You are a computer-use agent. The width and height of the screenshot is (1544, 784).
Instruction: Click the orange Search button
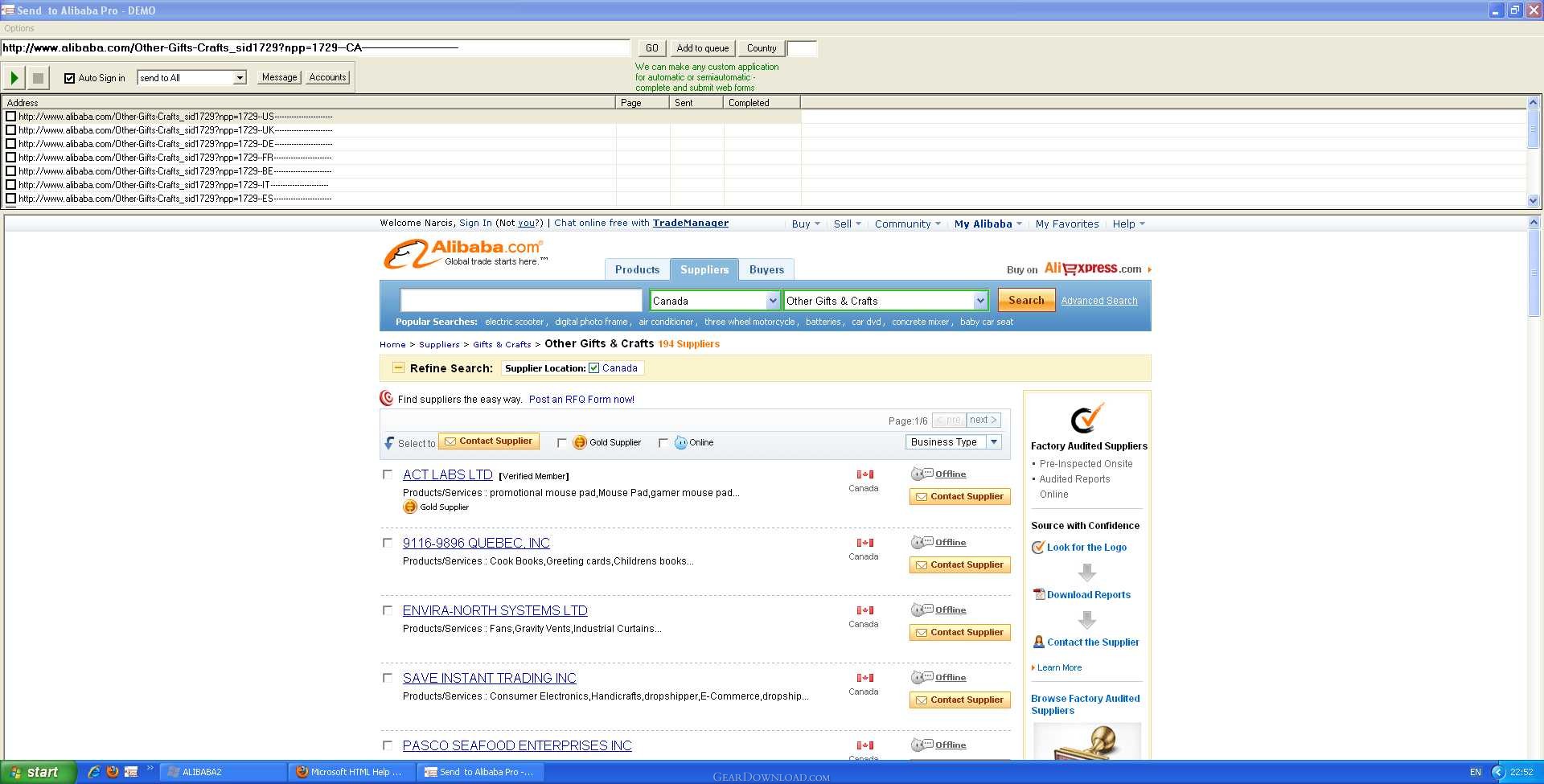click(x=1026, y=300)
